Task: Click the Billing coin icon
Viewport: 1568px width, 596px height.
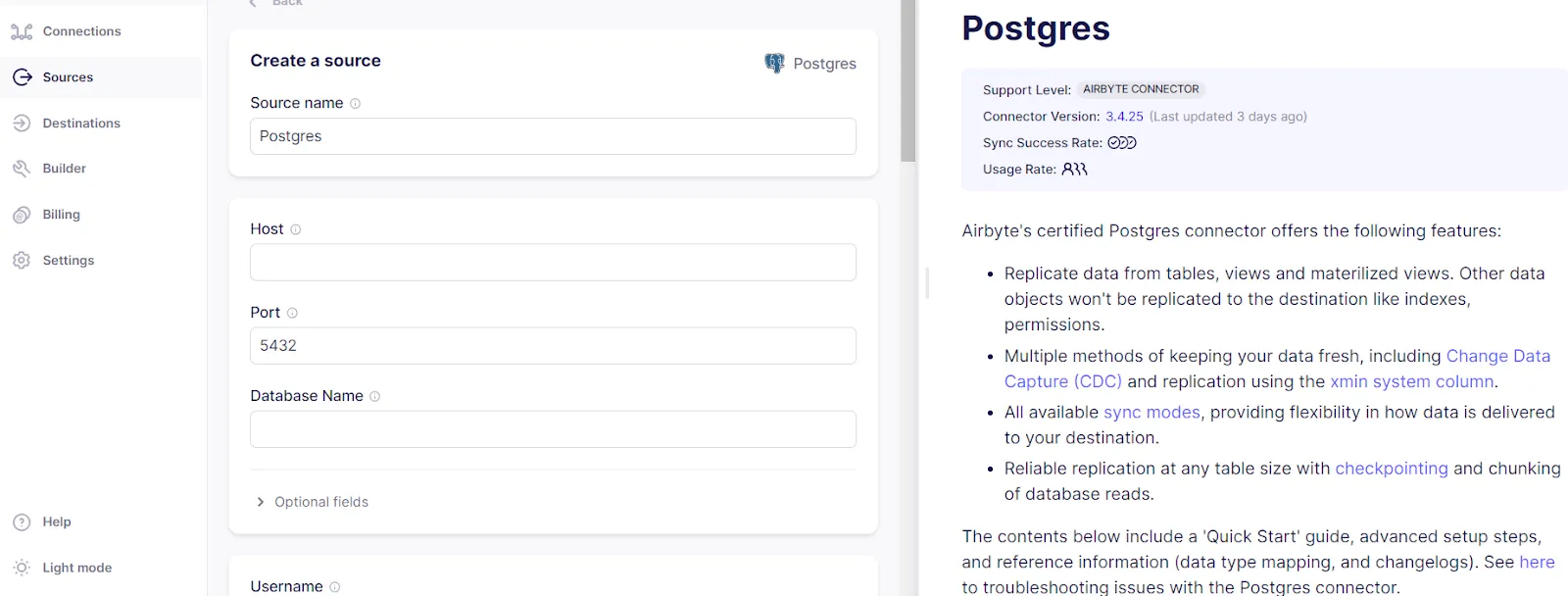Action: [22, 215]
